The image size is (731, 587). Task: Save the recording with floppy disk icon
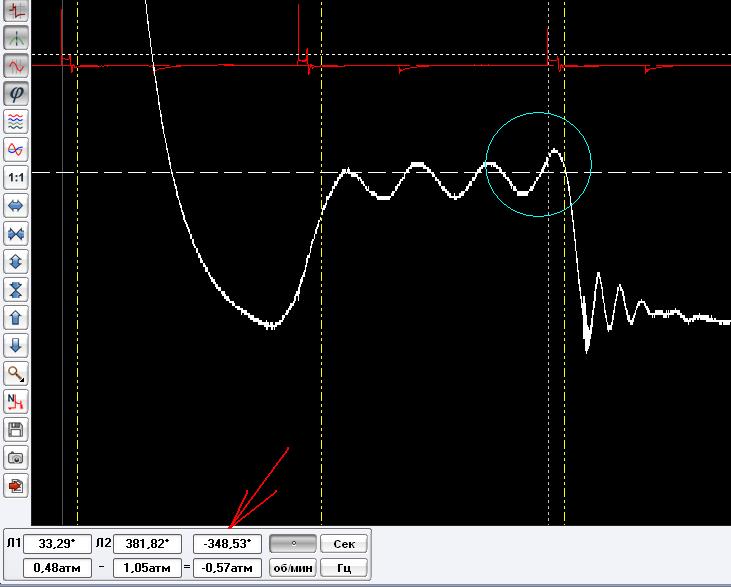16,429
